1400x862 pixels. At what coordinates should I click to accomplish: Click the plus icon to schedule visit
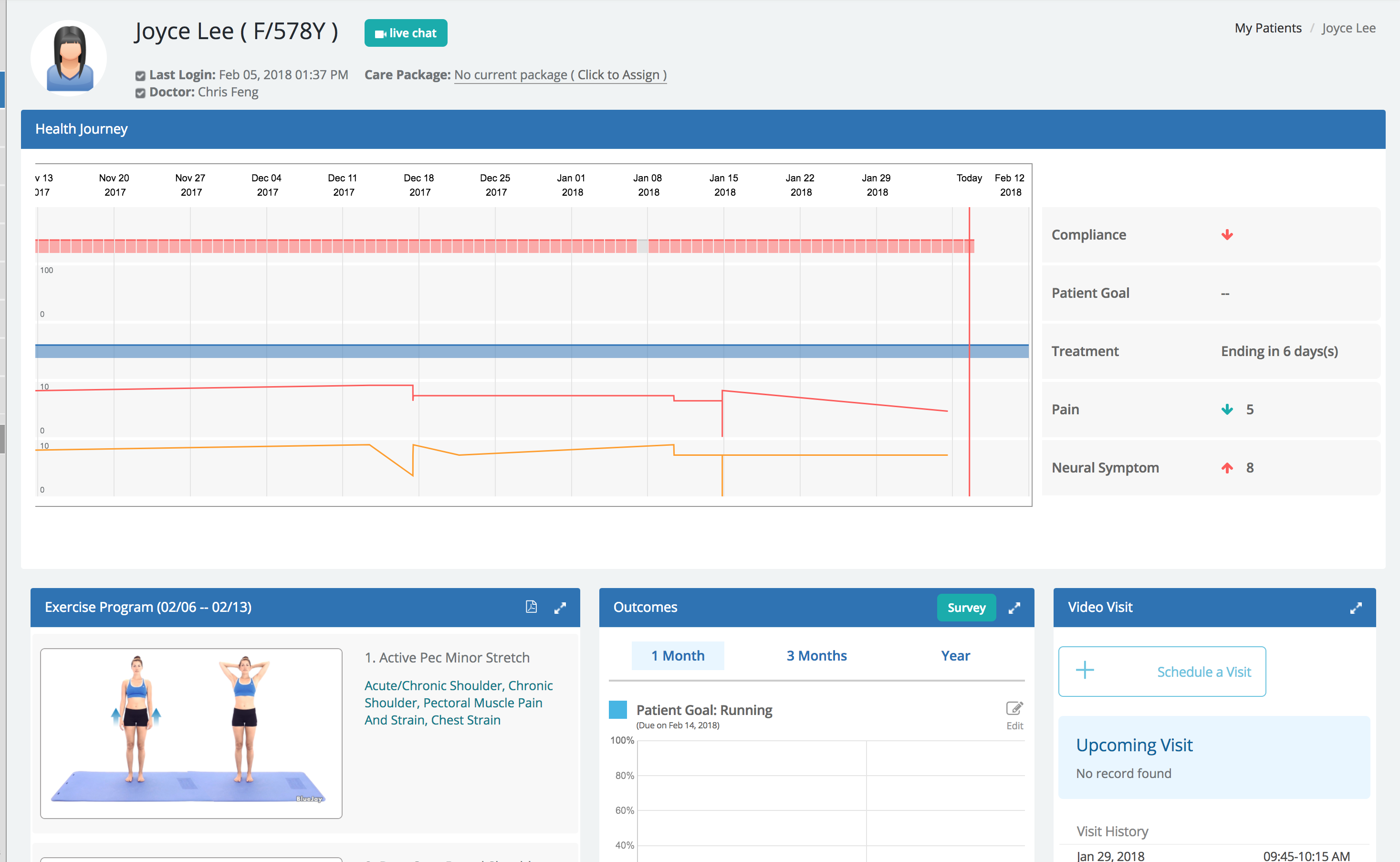pyautogui.click(x=1085, y=671)
